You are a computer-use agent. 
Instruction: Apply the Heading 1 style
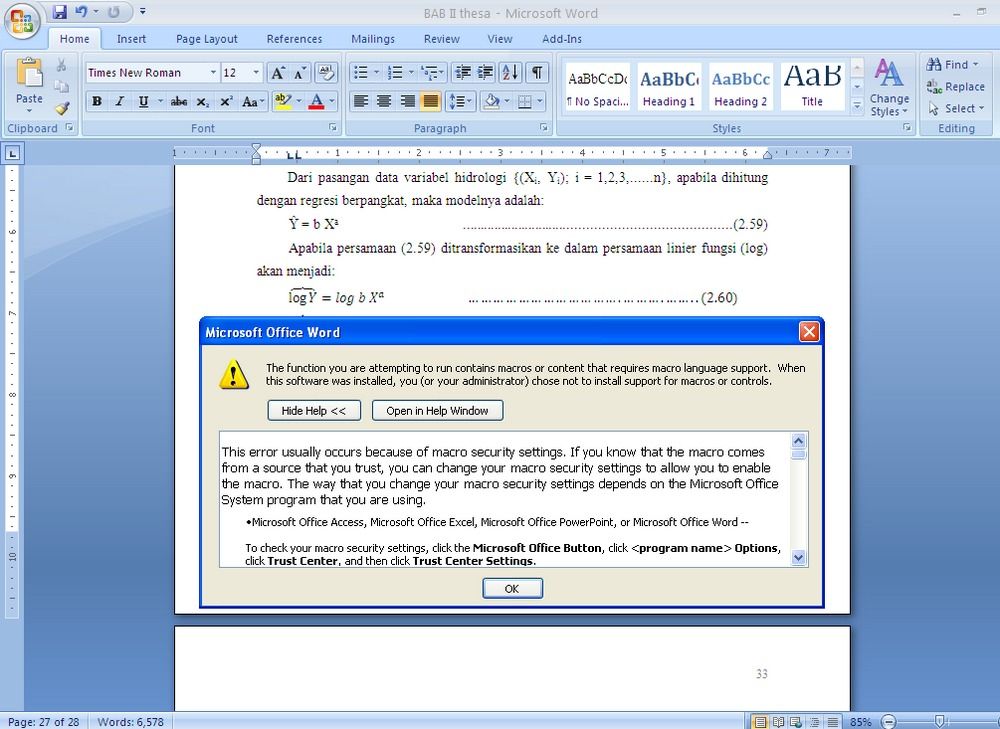tap(669, 87)
